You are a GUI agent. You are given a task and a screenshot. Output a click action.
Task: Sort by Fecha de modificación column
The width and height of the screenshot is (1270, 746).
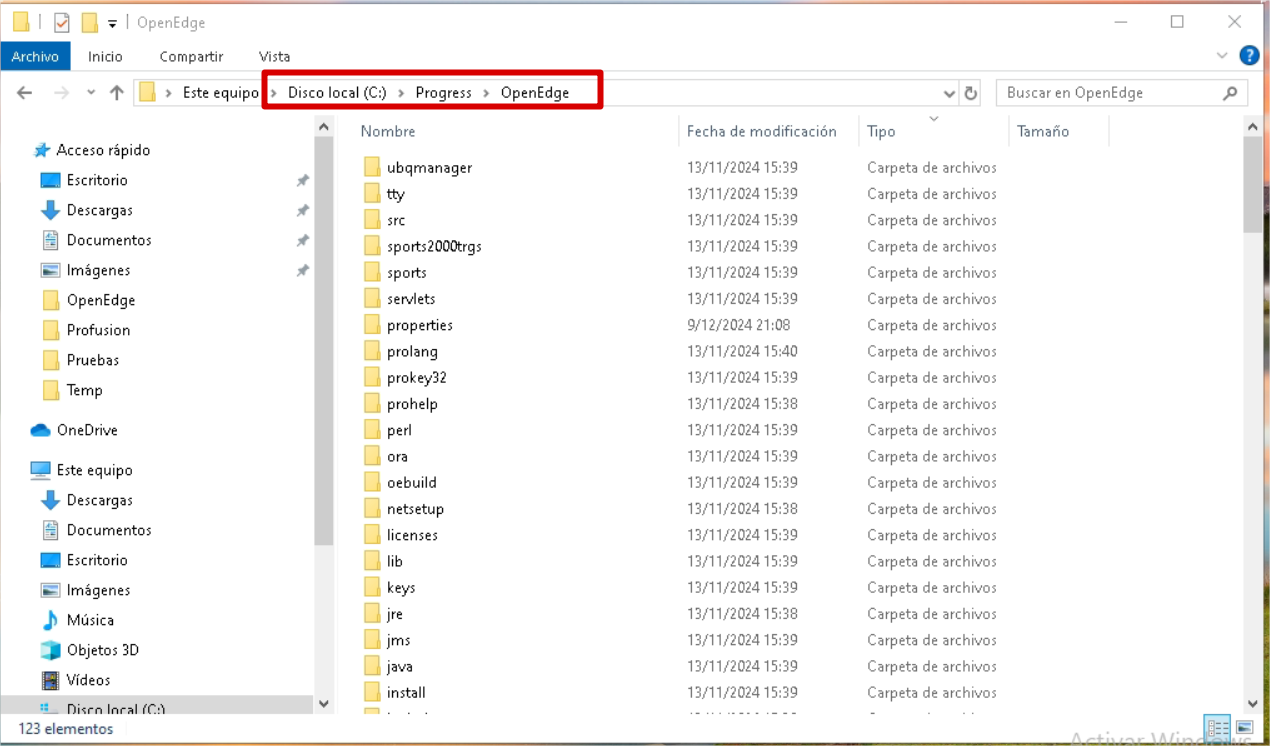pos(762,131)
